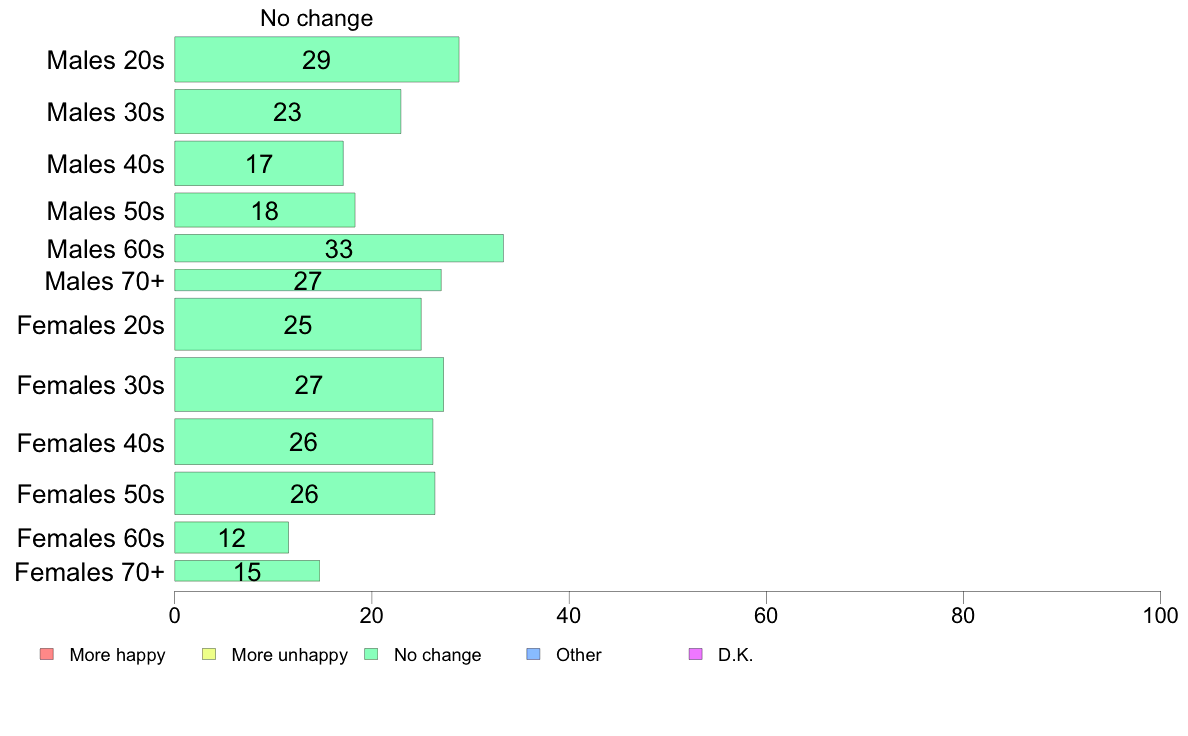1188x736 pixels.
Task: Click the No change green legend swatch
Action: [x=371, y=654]
